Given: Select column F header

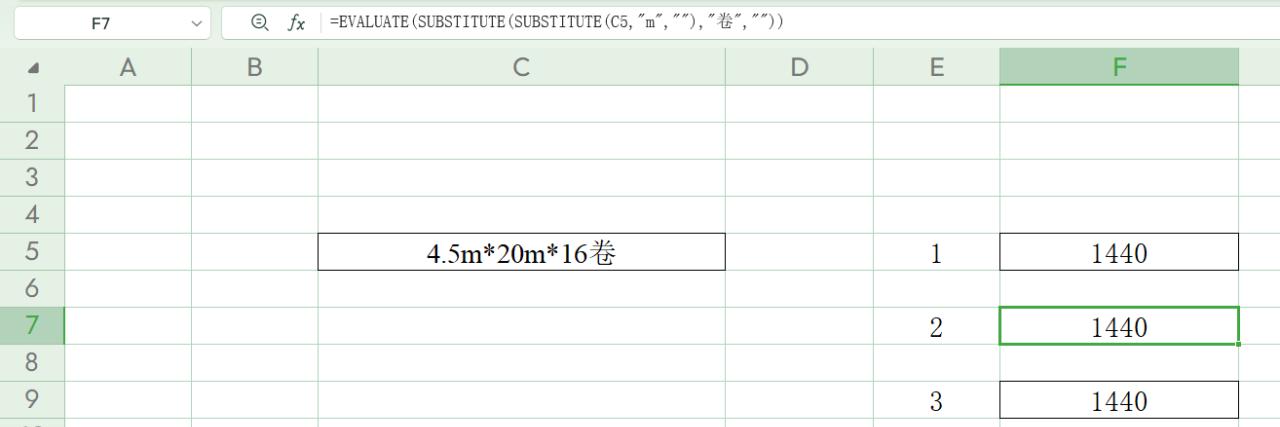Looking at the screenshot, I should point(1118,67).
